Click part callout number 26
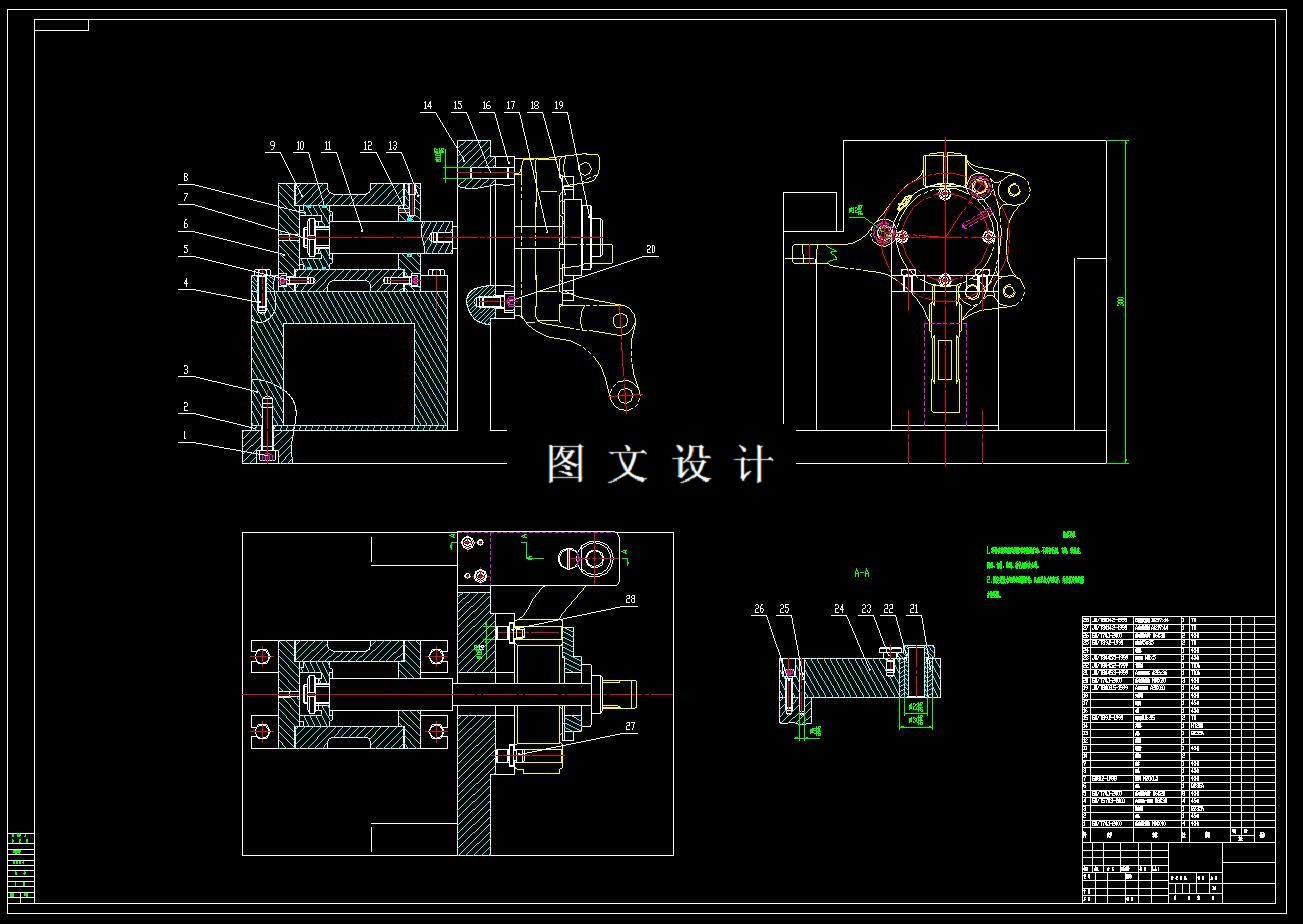This screenshot has width=1303, height=924. pyautogui.click(x=759, y=609)
